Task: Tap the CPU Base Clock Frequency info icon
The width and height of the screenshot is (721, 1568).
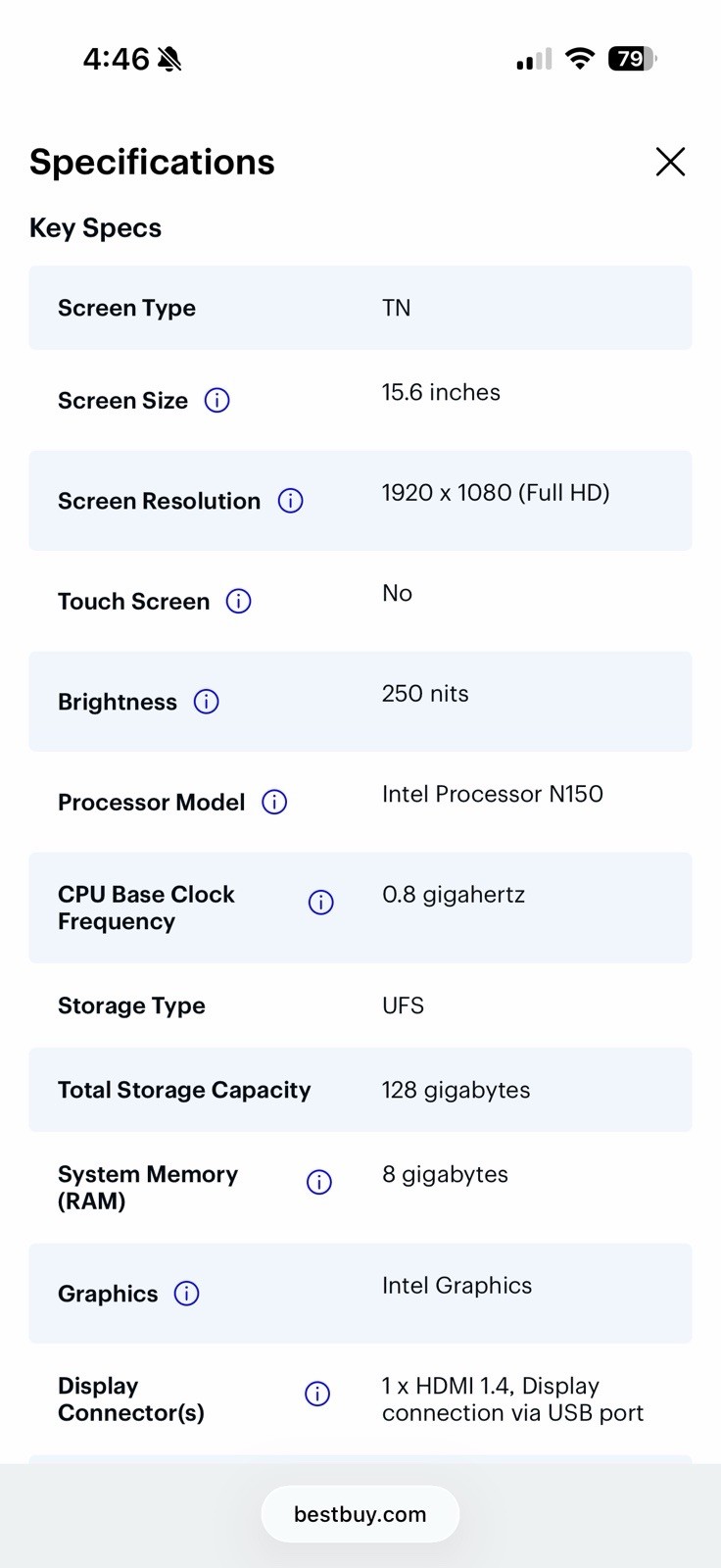Action: point(320,903)
